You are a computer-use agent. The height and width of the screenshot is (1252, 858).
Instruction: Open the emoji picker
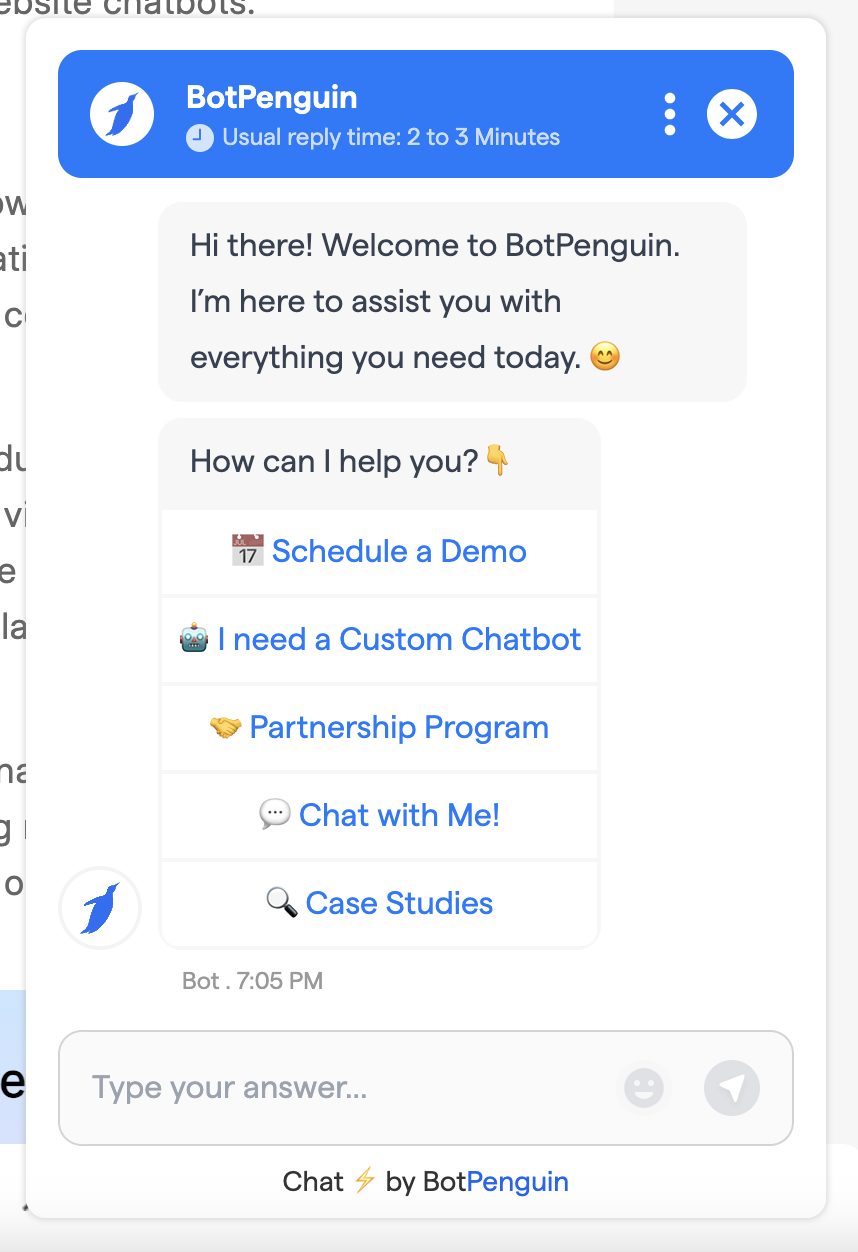pos(644,1087)
